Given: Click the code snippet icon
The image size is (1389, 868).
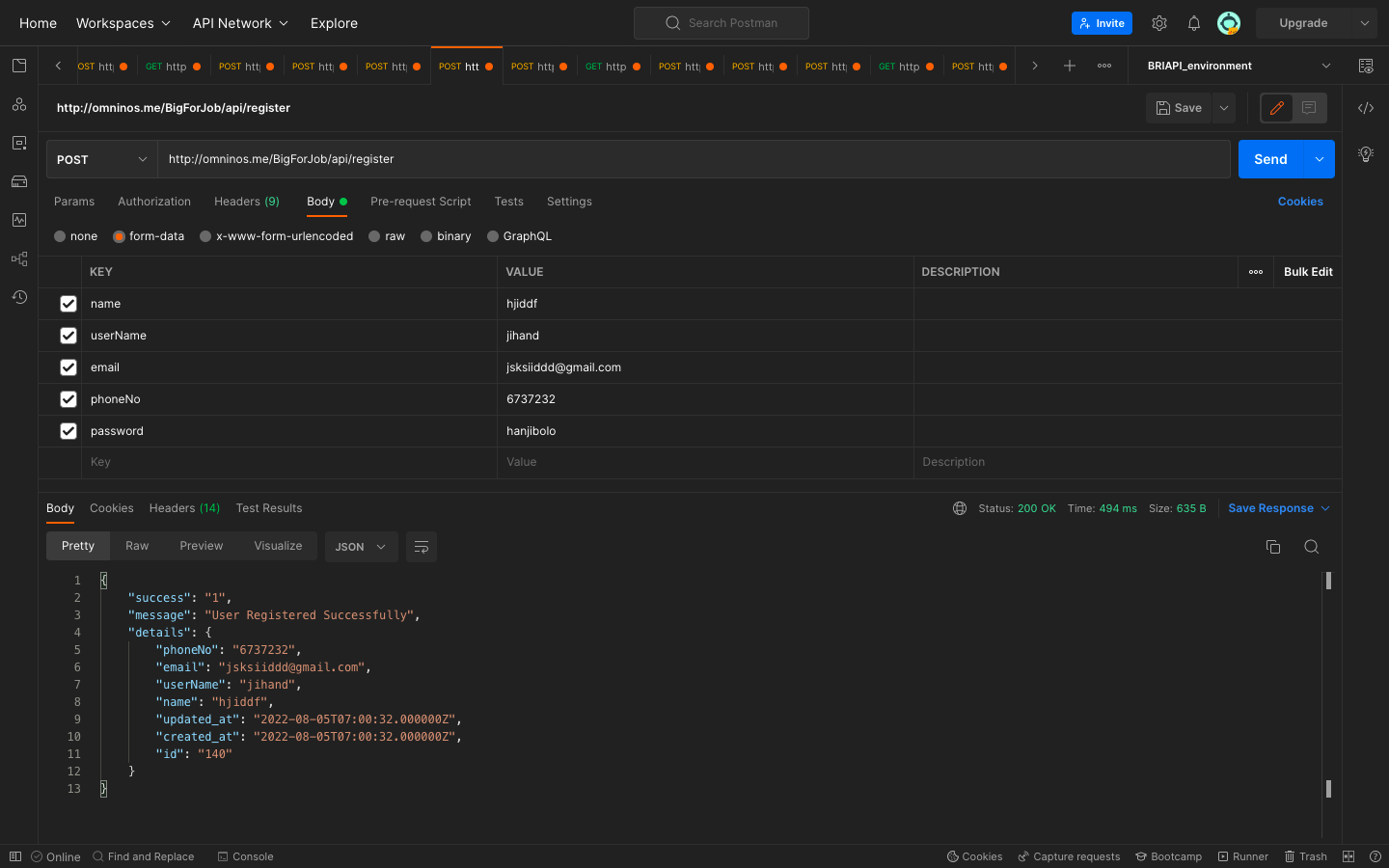Looking at the screenshot, I should pyautogui.click(x=1366, y=108).
